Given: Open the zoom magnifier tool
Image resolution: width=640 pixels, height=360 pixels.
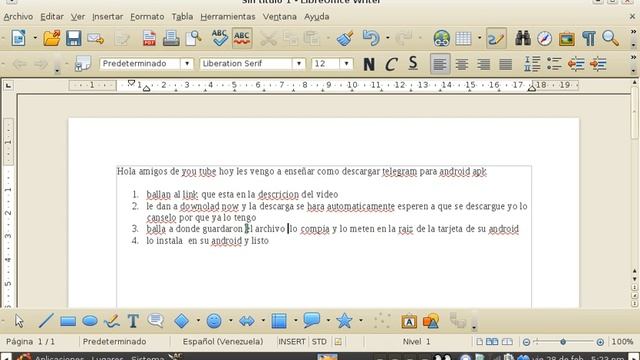Looking at the screenshot, I should tap(611, 38).
